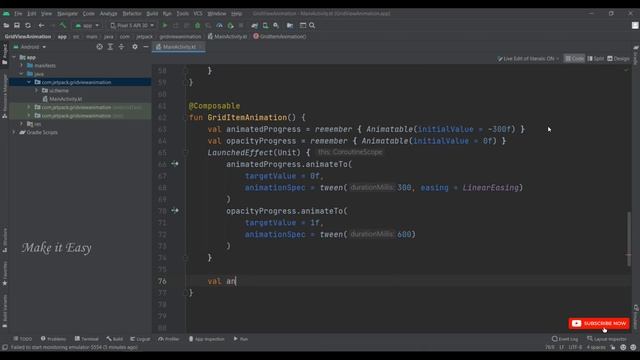Viewport: 640px width, 360px height.
Task: Click the Profile app gauge icon
Action: 219,25
